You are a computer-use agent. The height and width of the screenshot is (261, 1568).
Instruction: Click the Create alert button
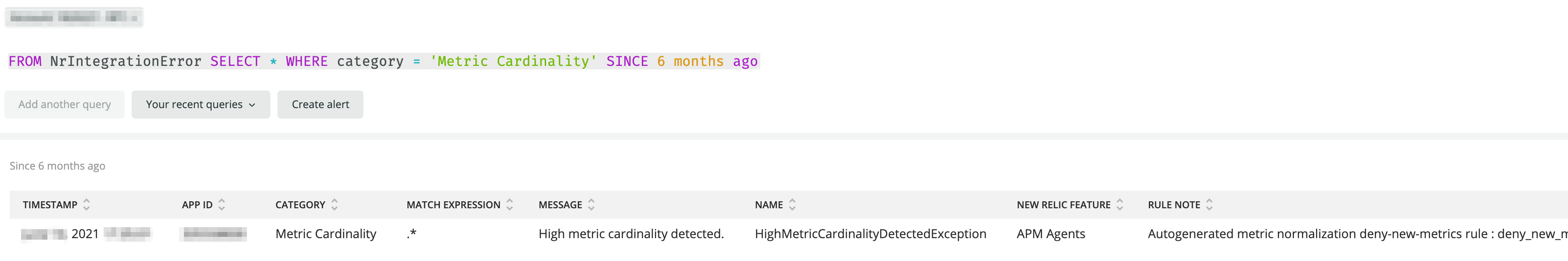320,104
